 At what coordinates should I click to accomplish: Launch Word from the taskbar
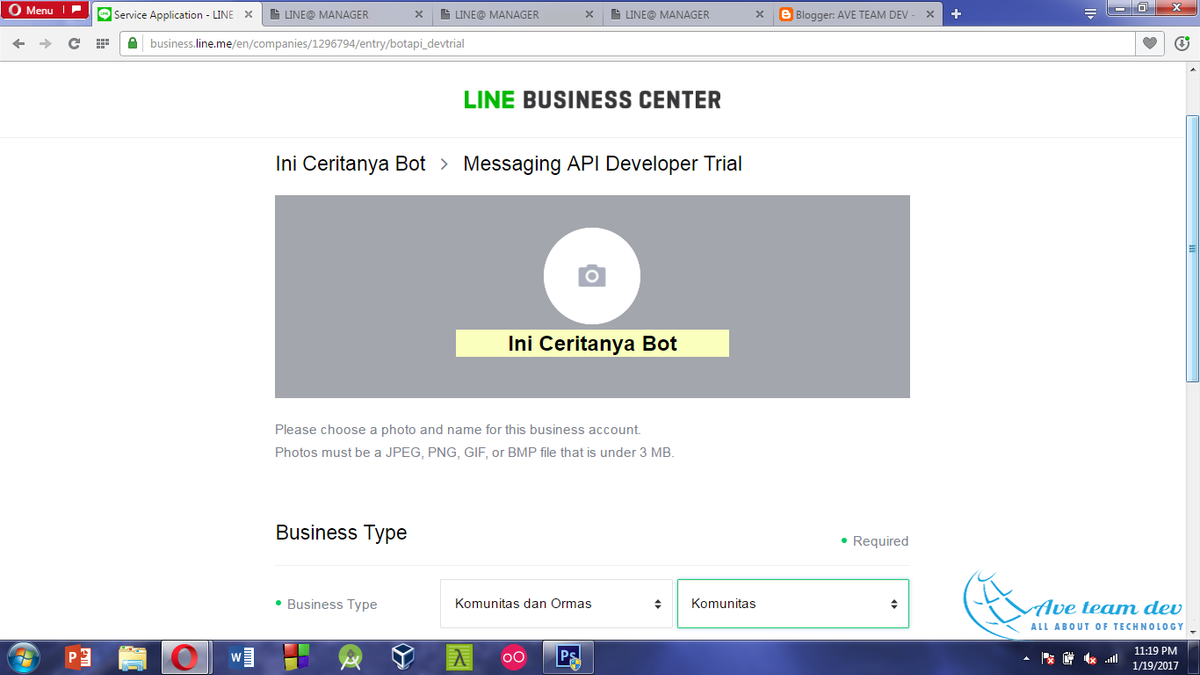point(241,658)
